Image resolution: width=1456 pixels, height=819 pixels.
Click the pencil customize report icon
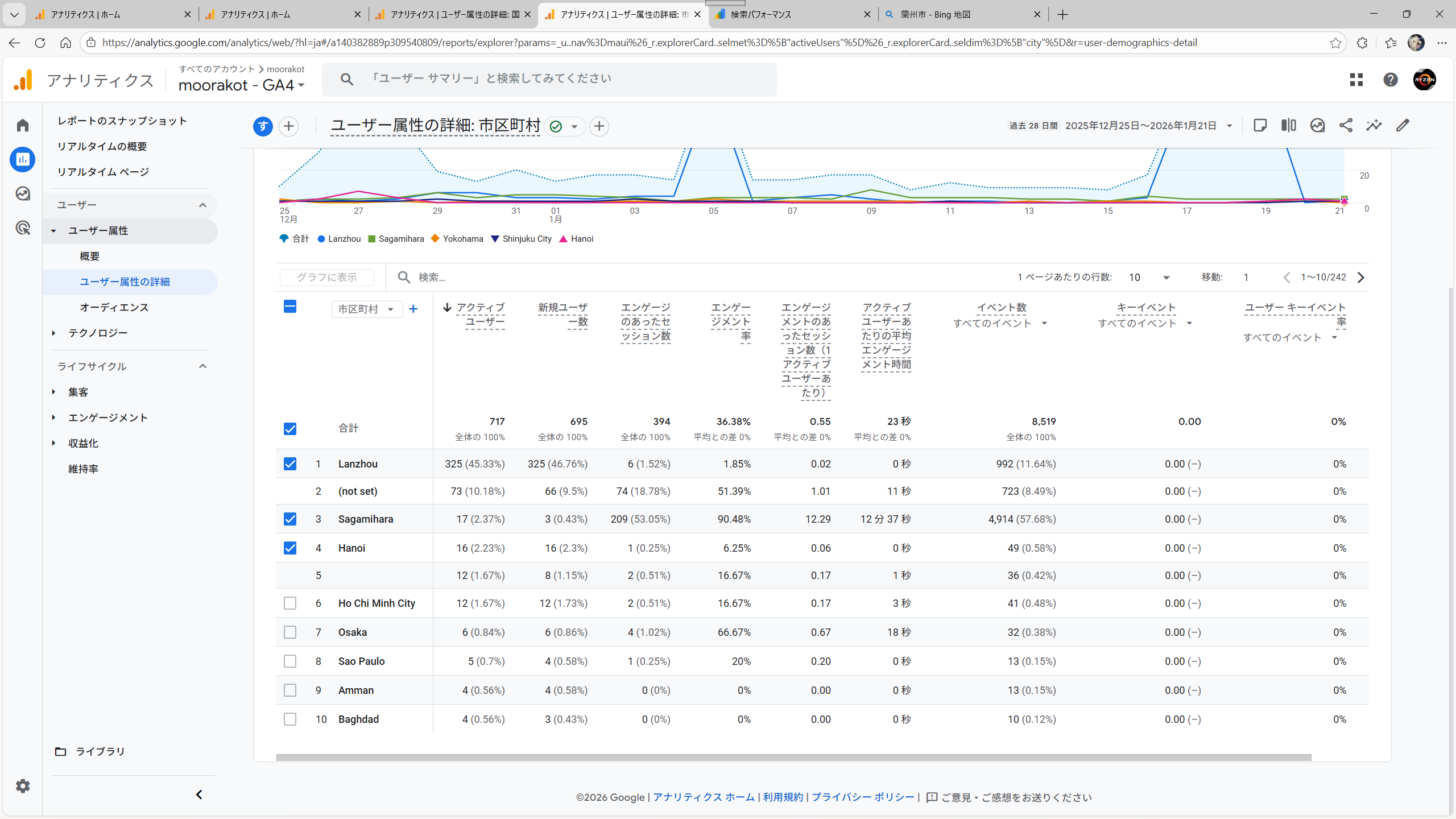(x=1403, y=126)
